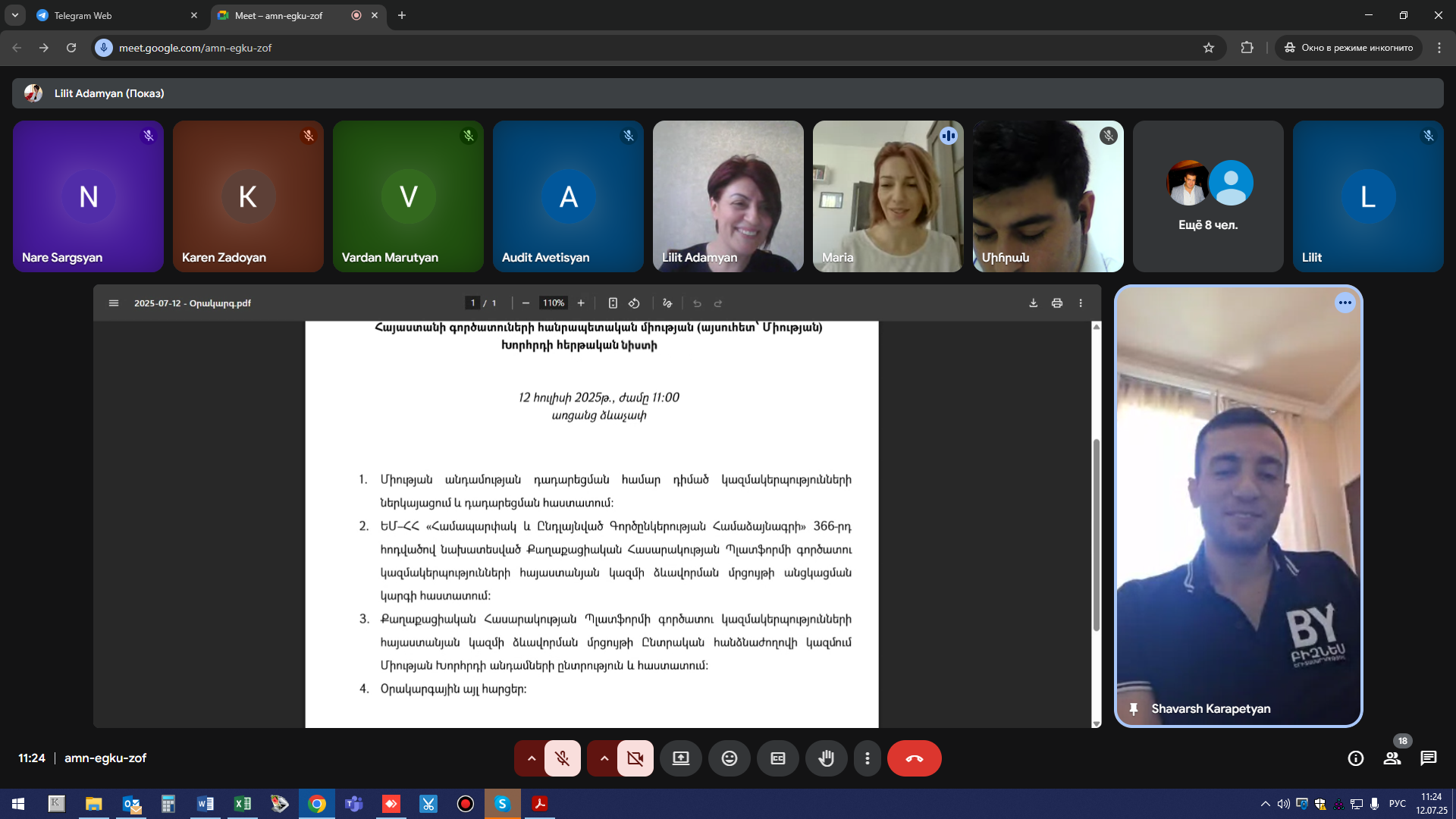Click the PDF vertical scrollbar thumb

pyautogui.click(x=1096, y=535)
